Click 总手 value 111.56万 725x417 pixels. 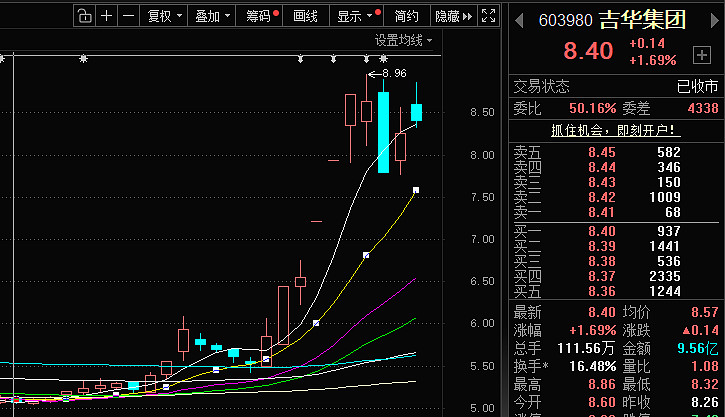click(x=587, y=348)
